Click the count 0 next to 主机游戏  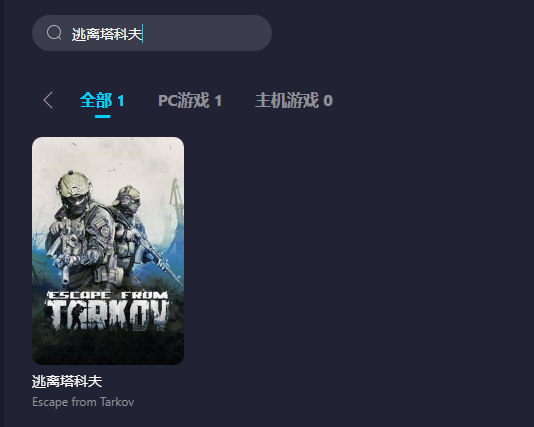(x=328, y=101)
